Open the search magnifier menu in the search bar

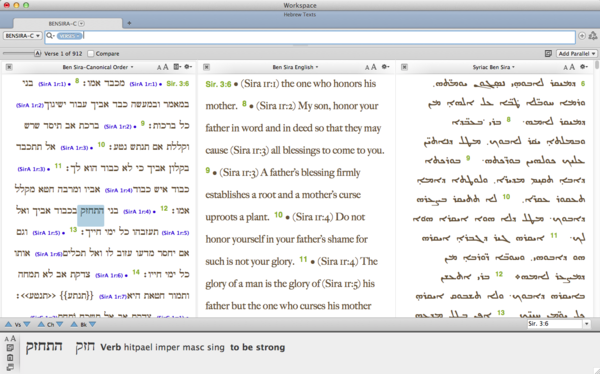point(50,36)
